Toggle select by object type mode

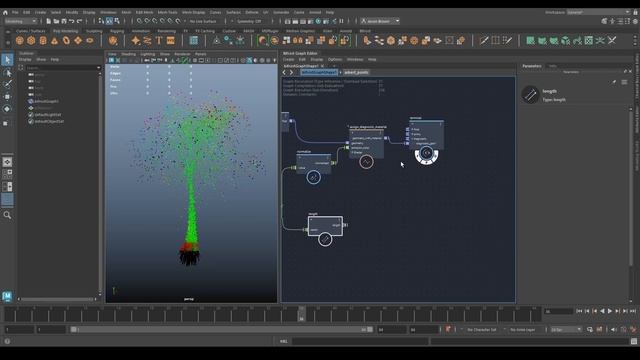pos(109,21)
